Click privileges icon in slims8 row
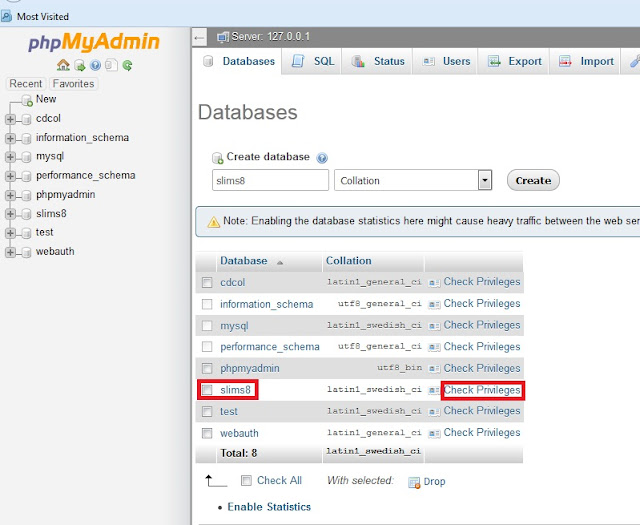The image size is (640, 525). tap(434, 391)
